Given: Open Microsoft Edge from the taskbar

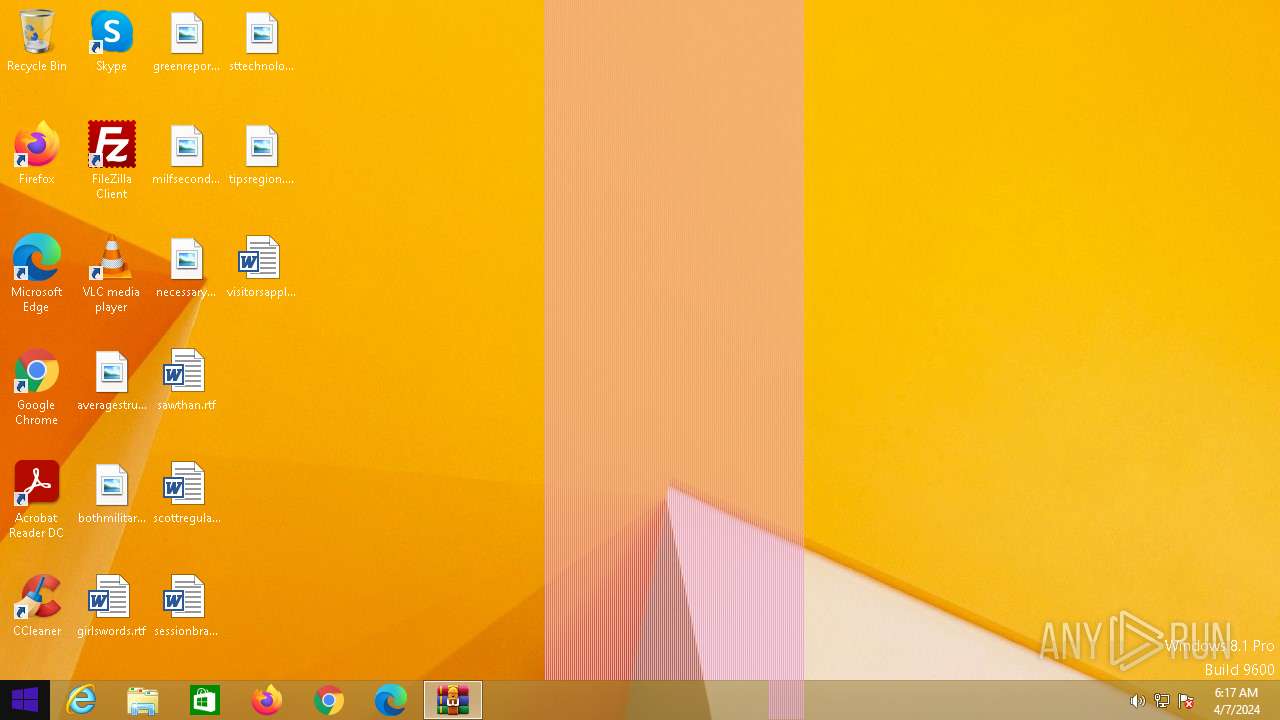Looking at the screenshot, I should point(391,700).
